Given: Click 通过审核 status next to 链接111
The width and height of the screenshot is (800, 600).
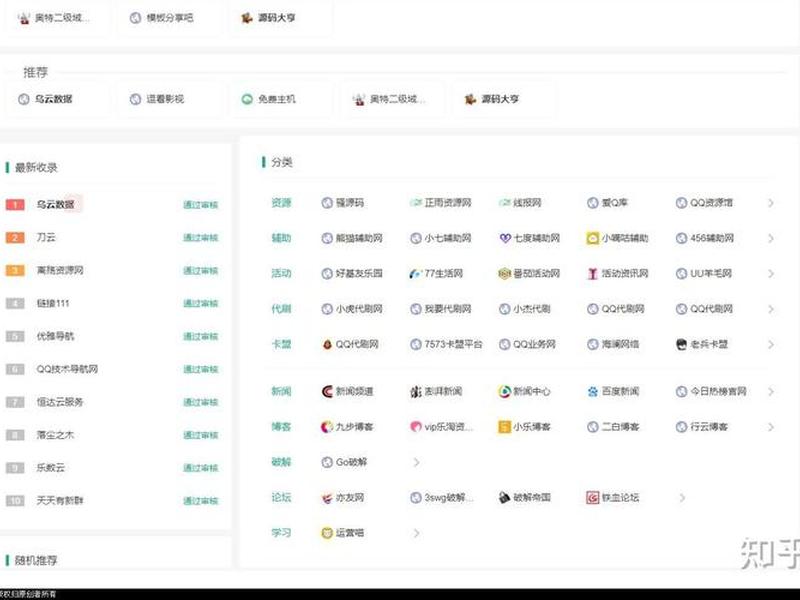Looking at the screenshot, I should [x=201, y=304].
